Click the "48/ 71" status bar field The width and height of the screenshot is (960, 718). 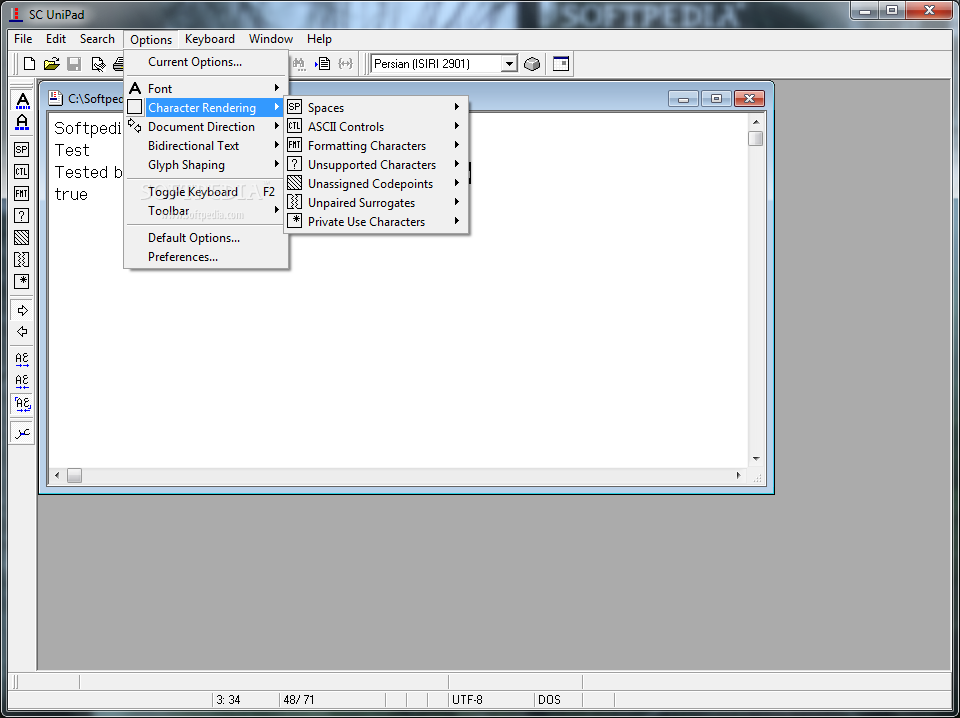(331, 700)
